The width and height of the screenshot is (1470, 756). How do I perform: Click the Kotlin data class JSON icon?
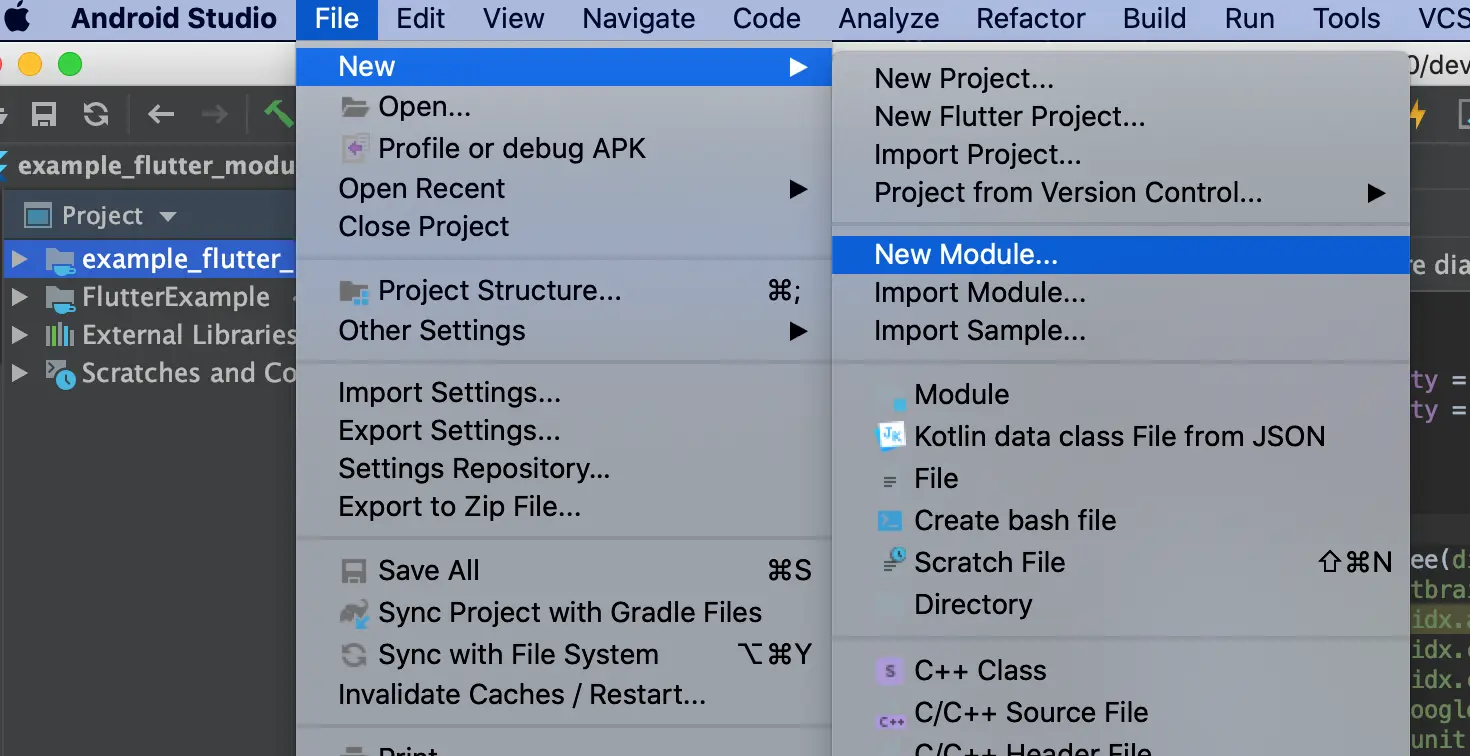coord(890,436)
